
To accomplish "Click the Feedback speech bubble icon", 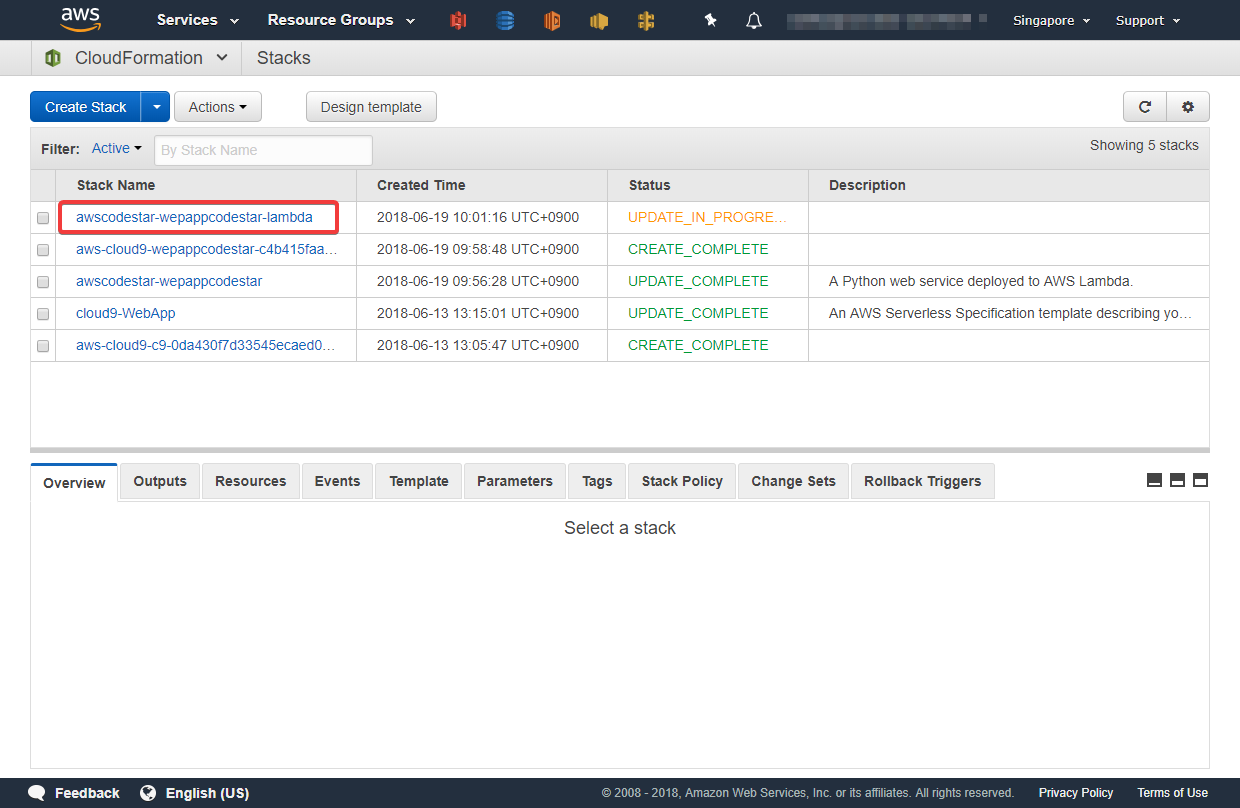I will (x=37, y=793).
